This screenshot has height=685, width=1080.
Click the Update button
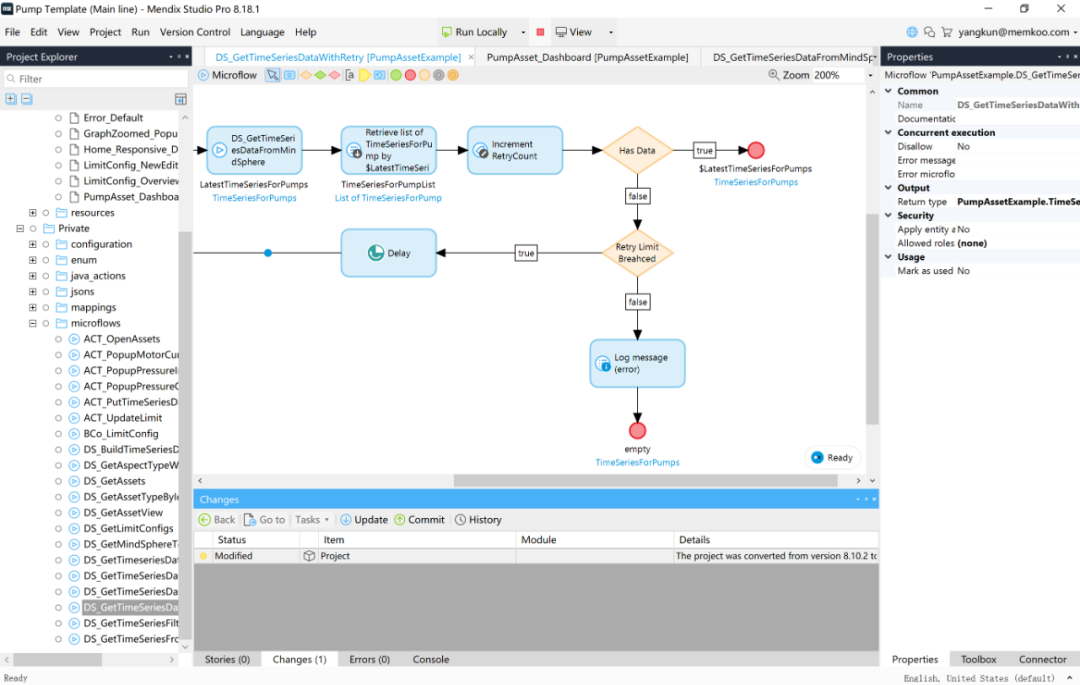click(x=364, y=520)
